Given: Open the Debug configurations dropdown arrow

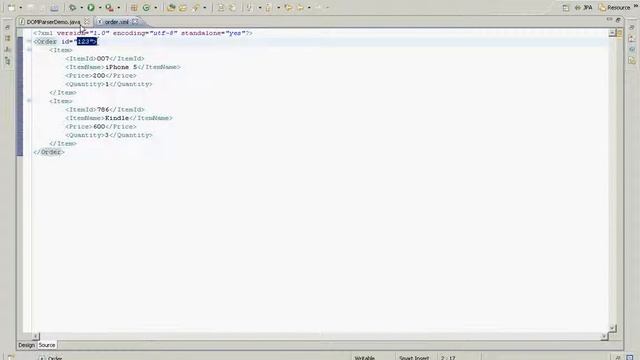Looking at the screenshot, I should pos(81,8).
